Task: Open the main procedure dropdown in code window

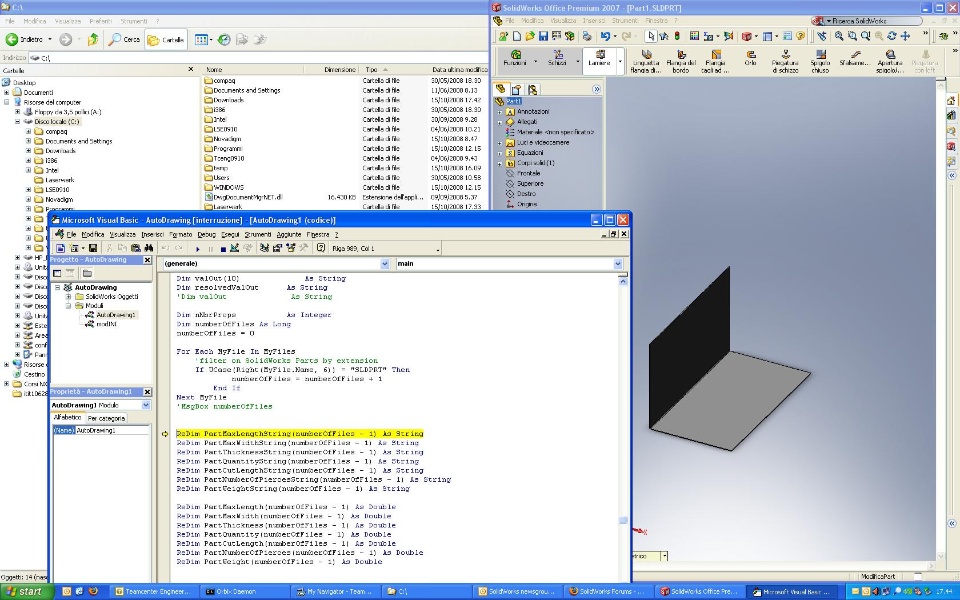Action: coord(618,264)
